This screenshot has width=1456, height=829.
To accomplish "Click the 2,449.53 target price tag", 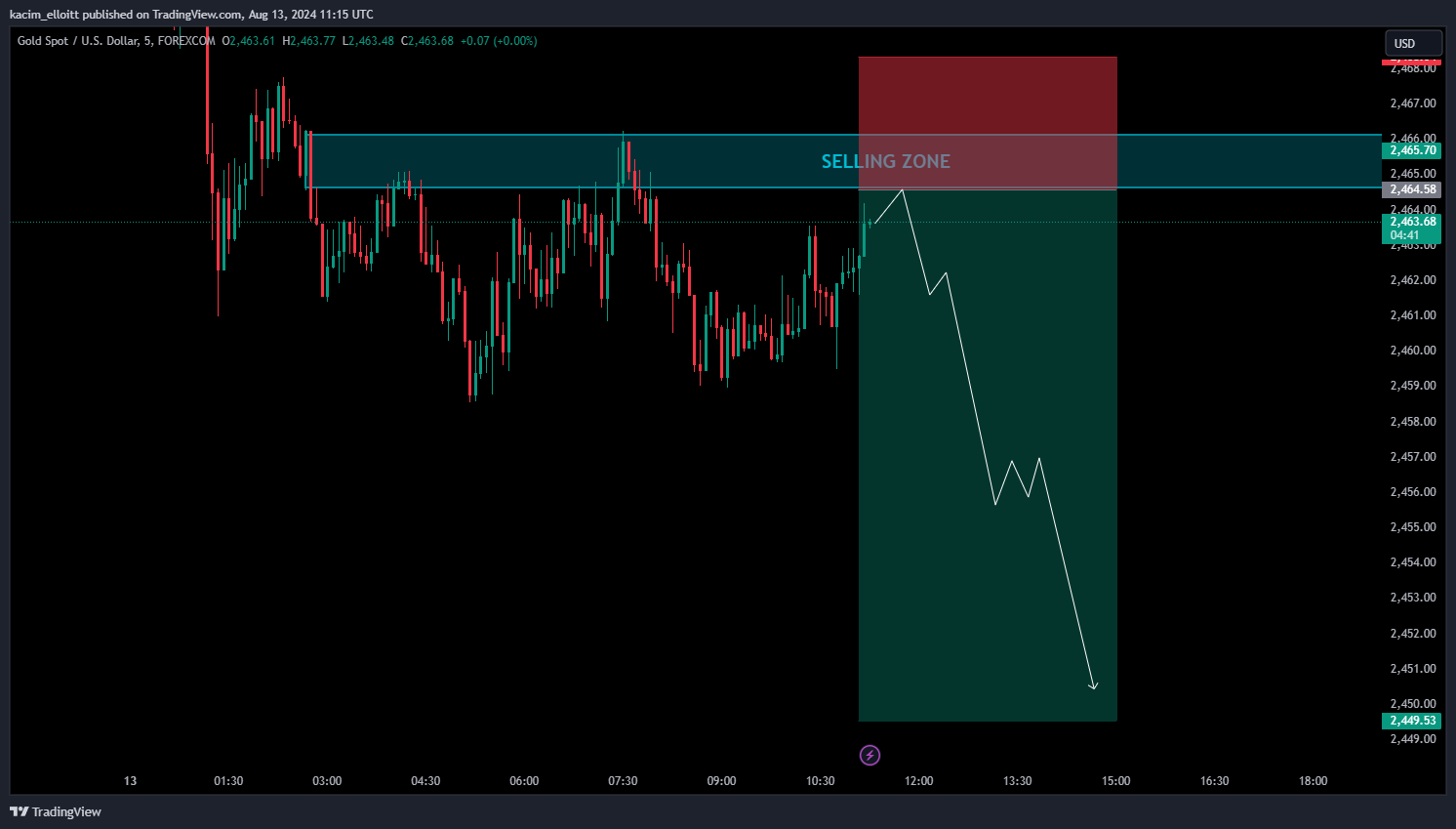I will [1412, 721].
